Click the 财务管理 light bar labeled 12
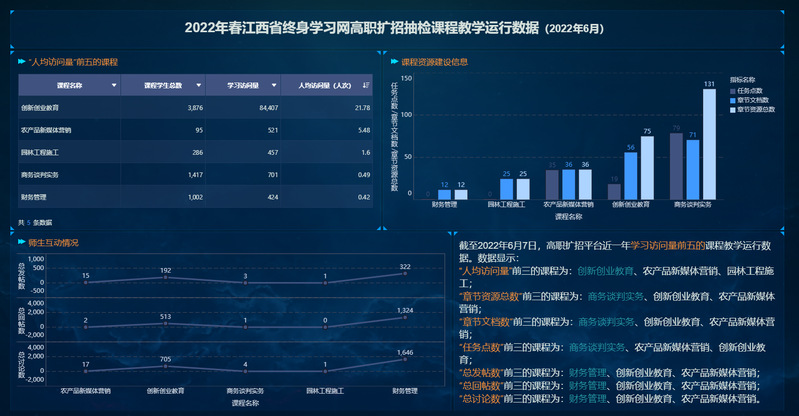 pos(461,194)
